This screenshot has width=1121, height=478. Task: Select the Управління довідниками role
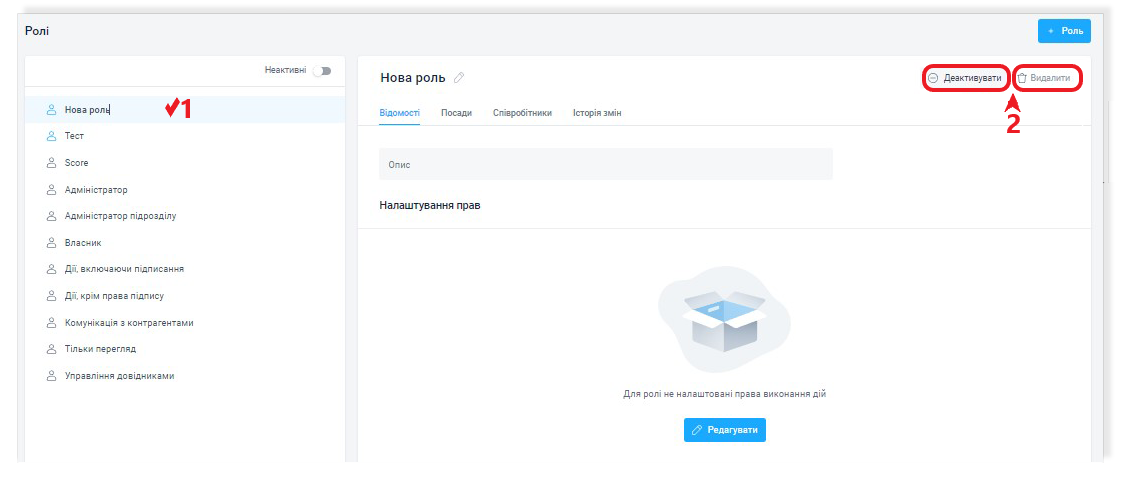(119, 376)
